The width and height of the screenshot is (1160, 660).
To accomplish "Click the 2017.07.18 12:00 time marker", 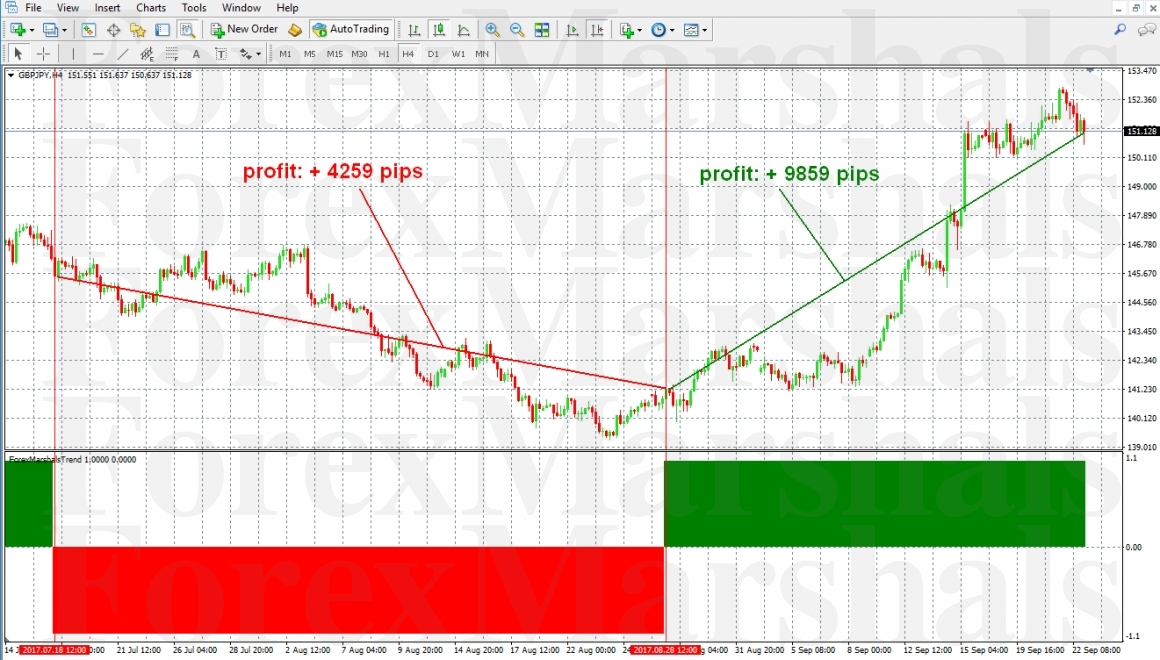I will pos(53,650).
